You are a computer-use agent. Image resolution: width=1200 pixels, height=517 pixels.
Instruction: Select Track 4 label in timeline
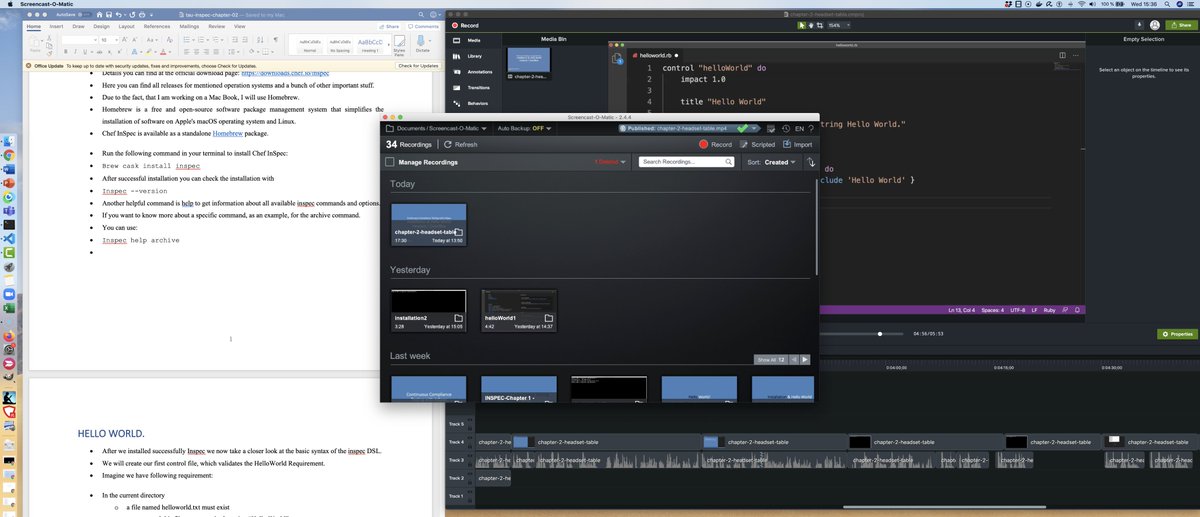coord(456,441)
